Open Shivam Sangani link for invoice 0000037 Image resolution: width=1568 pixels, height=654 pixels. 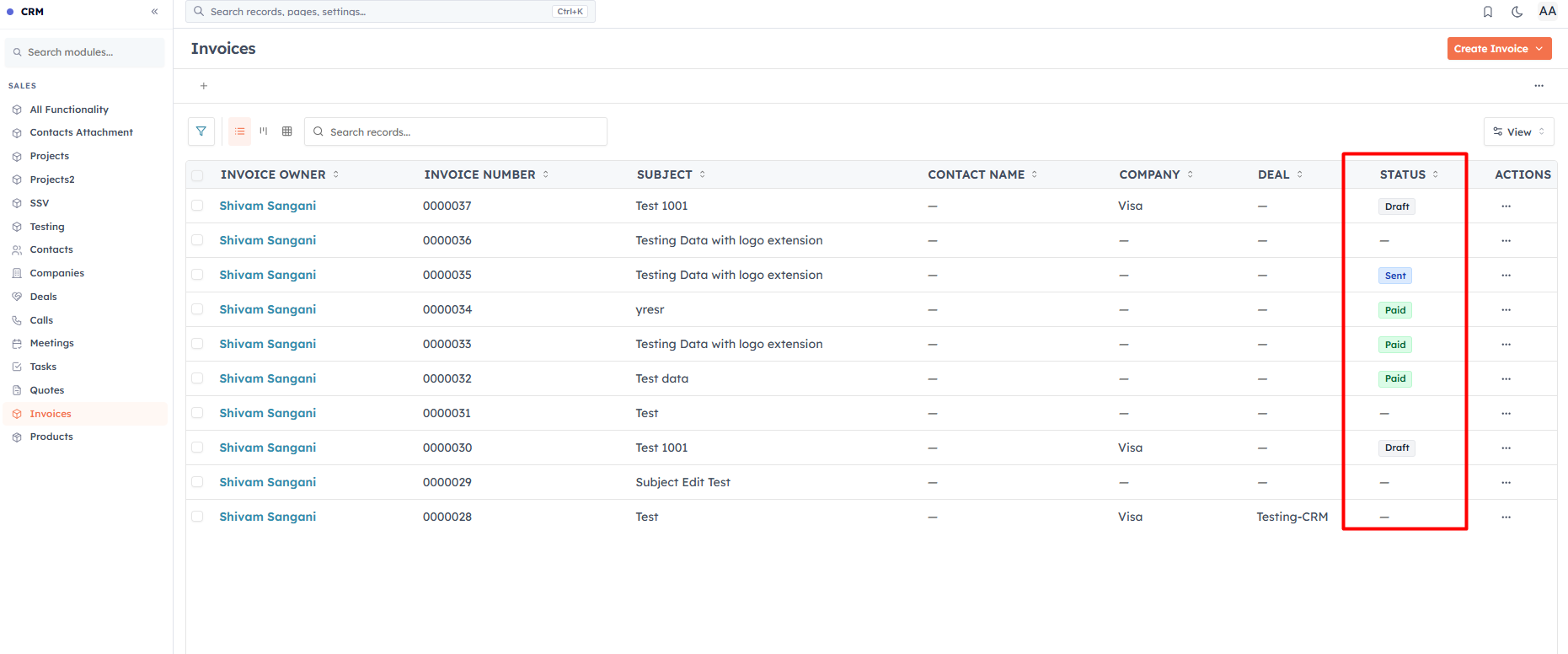(268, 206)
